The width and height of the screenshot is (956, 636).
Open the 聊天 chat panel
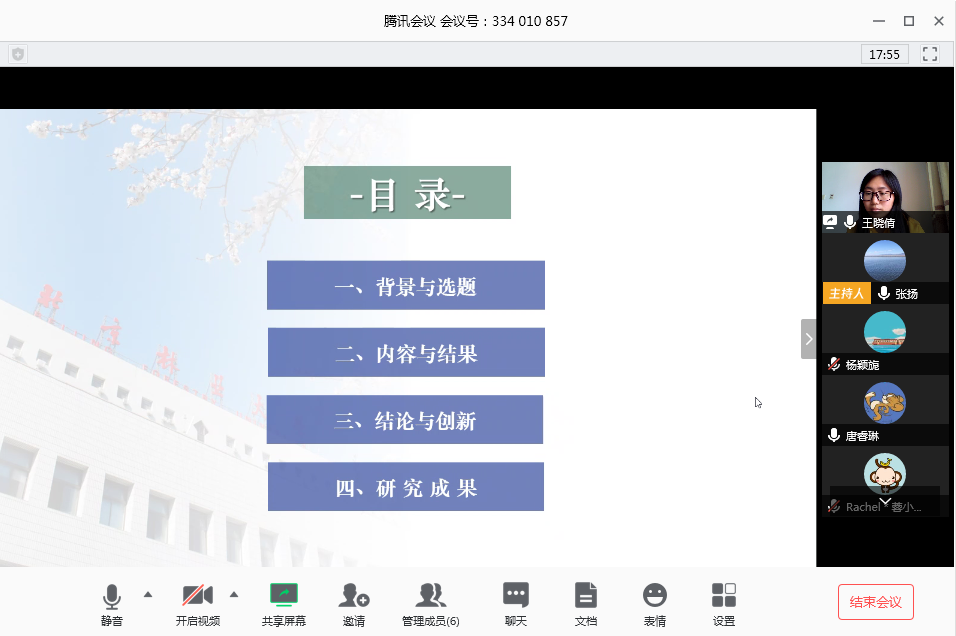click(x=516, y=605)
